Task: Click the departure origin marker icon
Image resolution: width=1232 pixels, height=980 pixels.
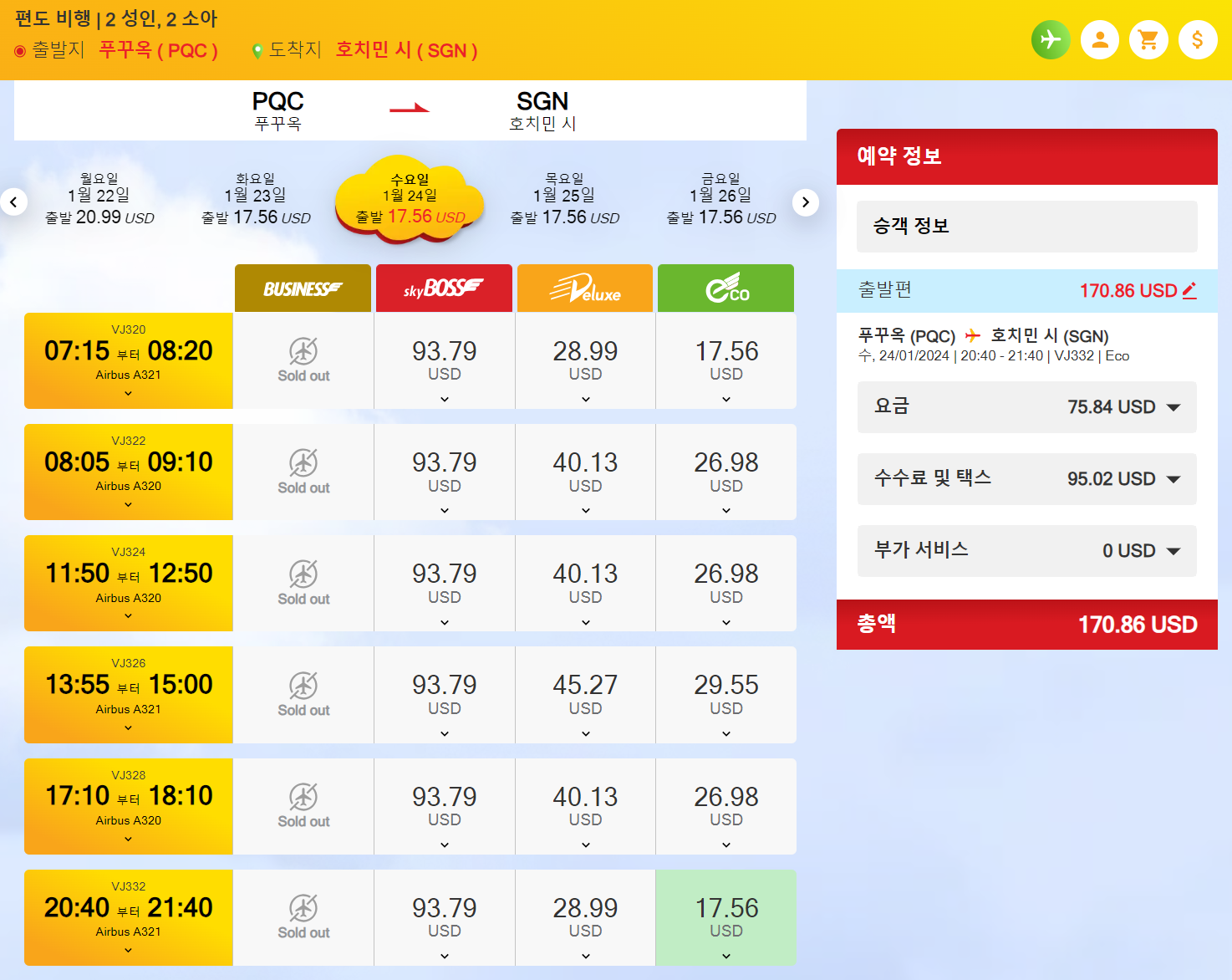Action: click(20, 51)
